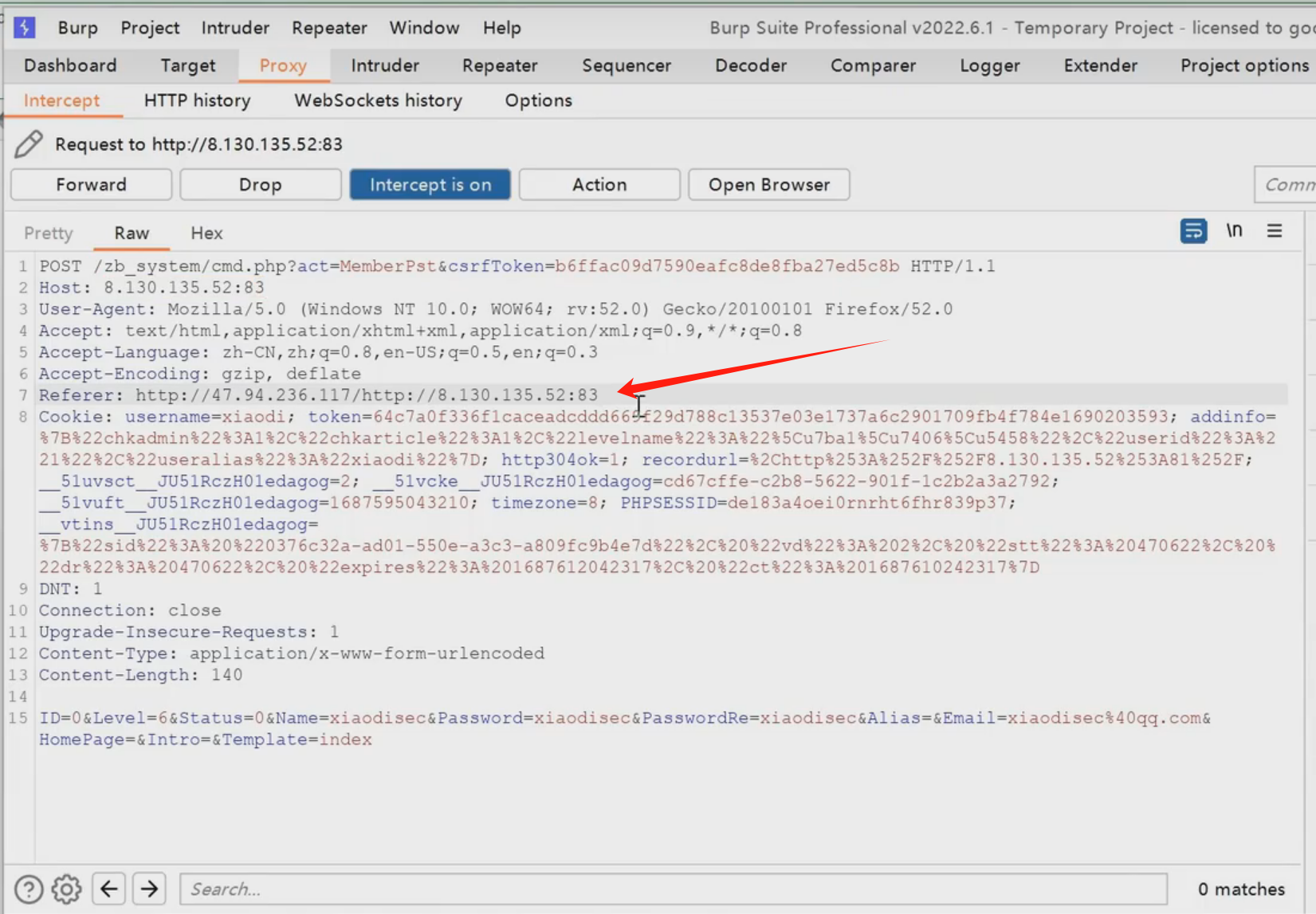Click the Upgrade-Insecure-Requests header line
Viewport: 1316px width, 914px height.
189,632
